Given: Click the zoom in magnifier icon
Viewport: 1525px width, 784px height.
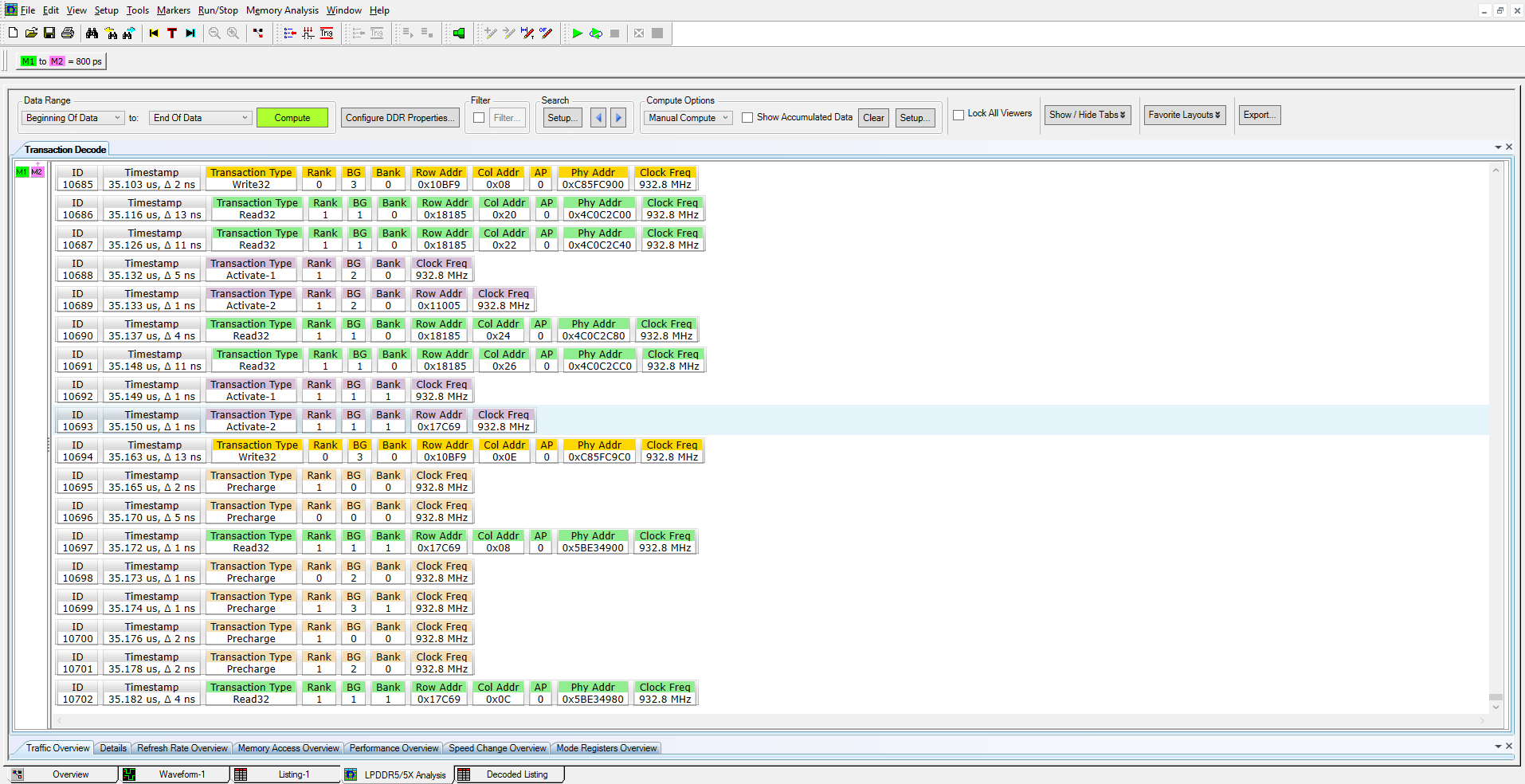Looking at the screenshot, I should click(x=233, y=33).
